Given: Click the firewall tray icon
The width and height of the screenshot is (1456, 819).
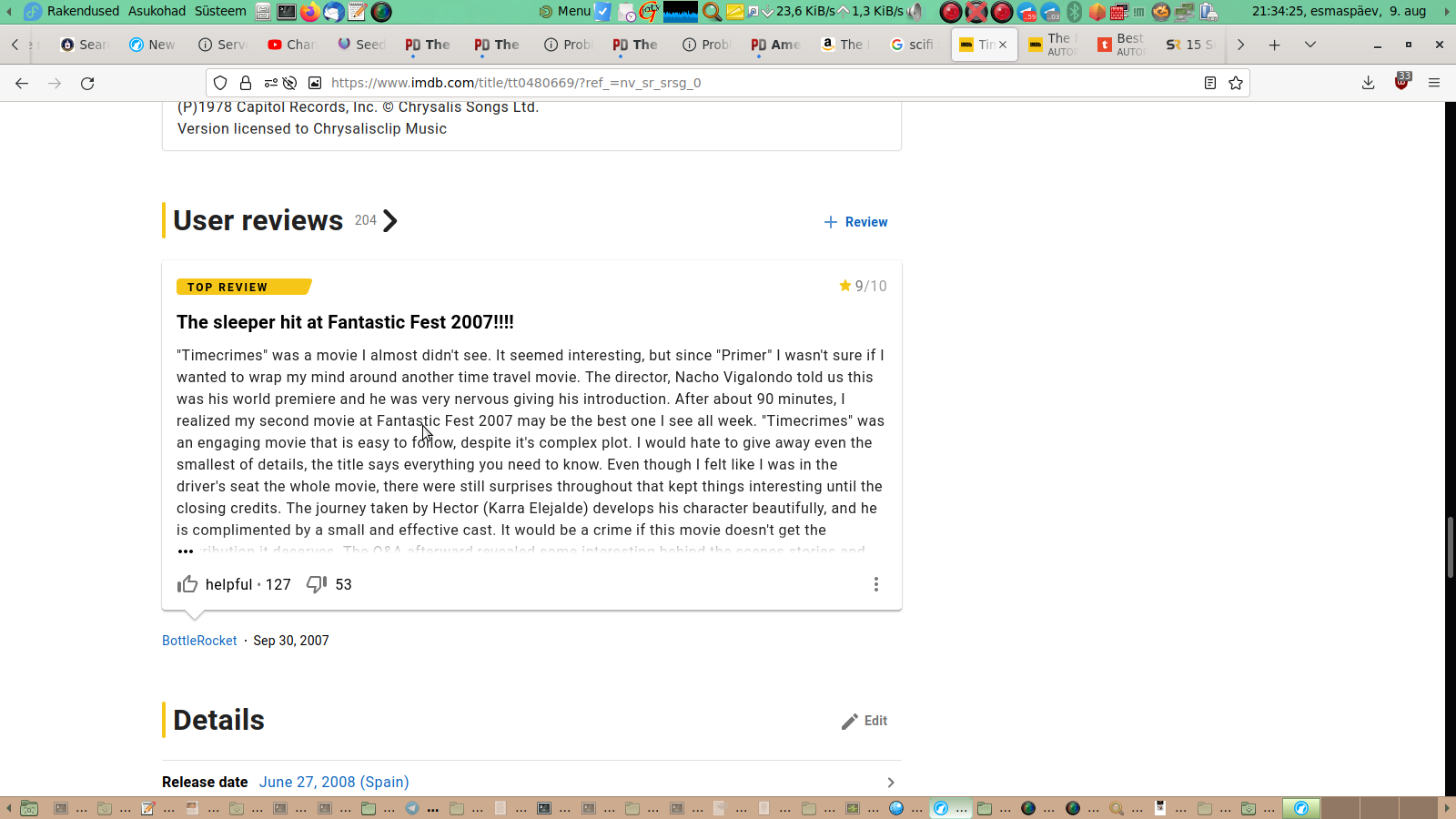Looking at the screenshot, I should [x=1119, y=12].
